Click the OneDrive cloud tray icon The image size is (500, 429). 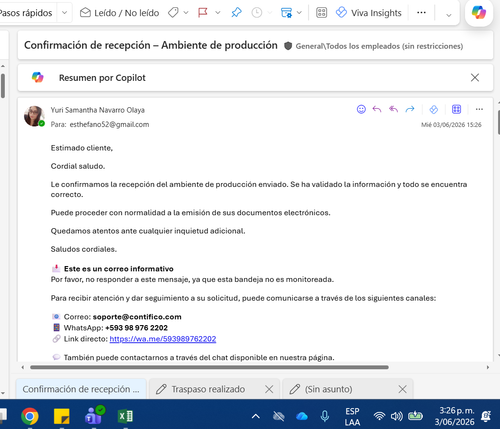(x=302, y=416)
